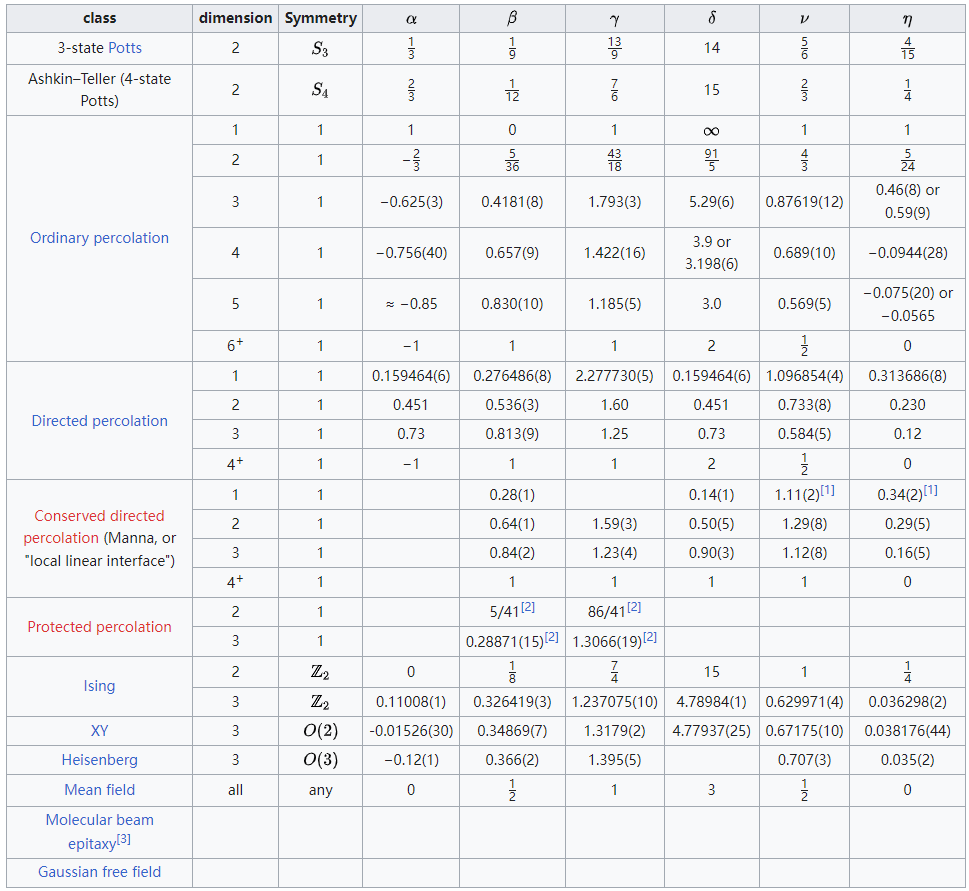Click reference [1] beside 0.34(2)
Image resolution: width=969 pixels, height=891 pixels.
coord(930,490)
